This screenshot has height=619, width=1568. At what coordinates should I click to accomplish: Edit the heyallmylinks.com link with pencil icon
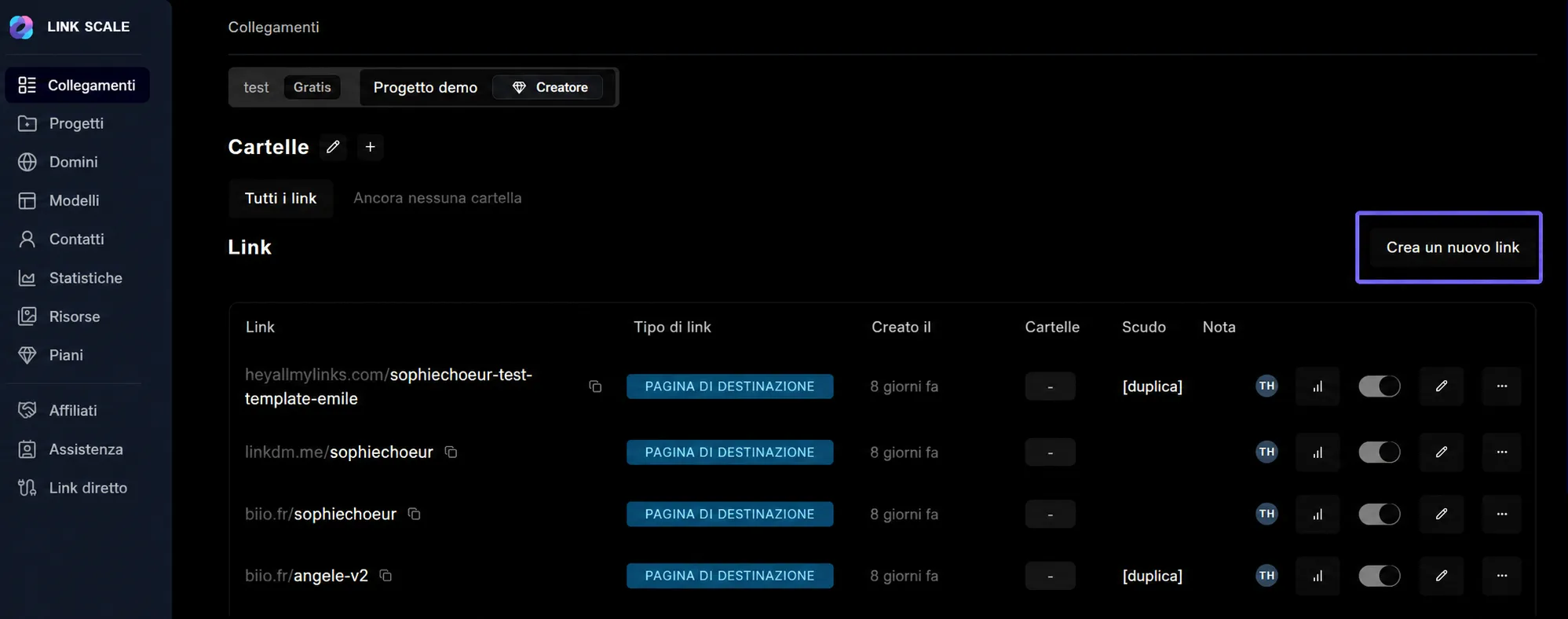pos(1442,386)
